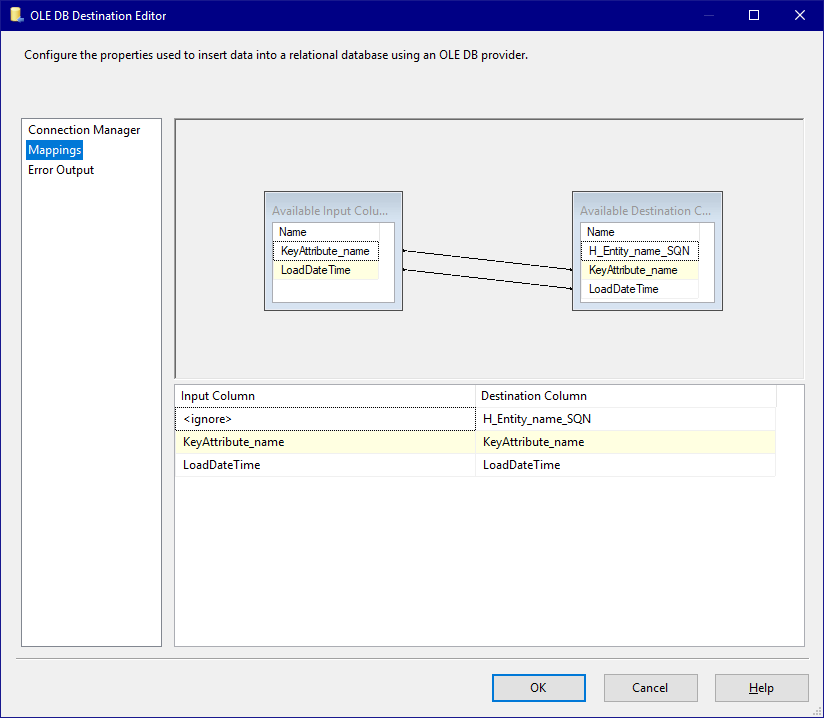
Task: Open the LoadDateTime input column cell in grid
Action: (x=325, y=465)
